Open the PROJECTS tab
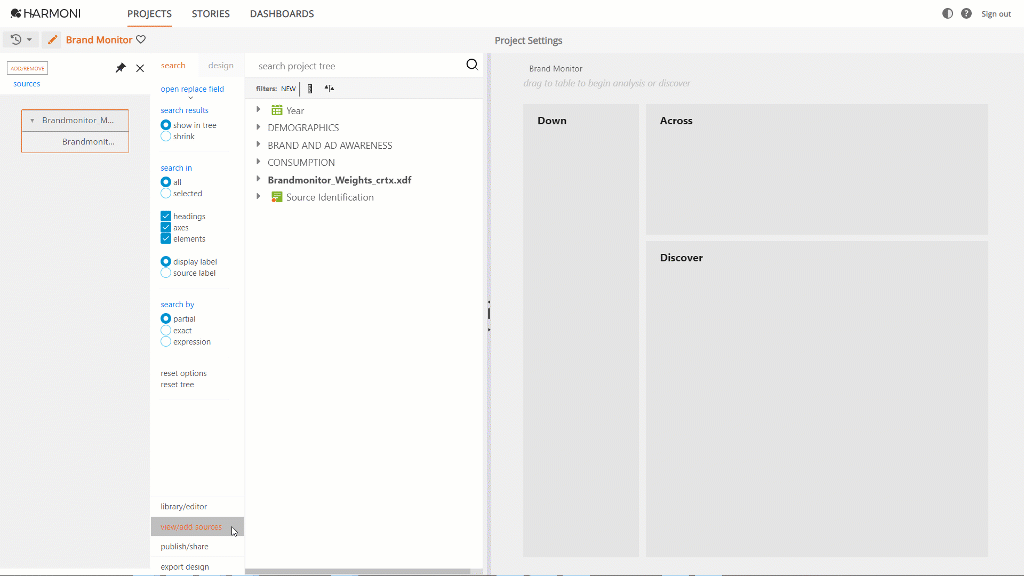The height and width of the screenshot is (576, 1024). tap(150, 14)
